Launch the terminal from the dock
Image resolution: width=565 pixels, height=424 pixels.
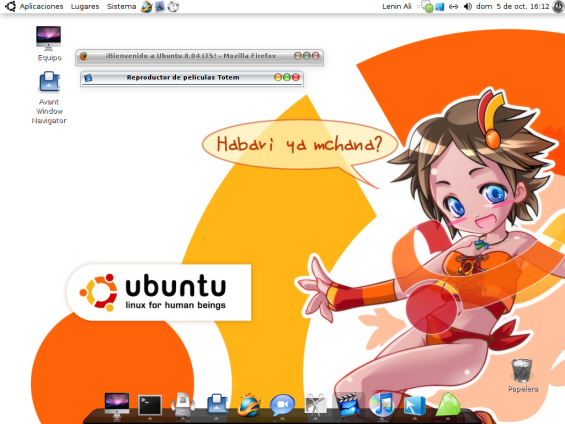pos(150,405)
